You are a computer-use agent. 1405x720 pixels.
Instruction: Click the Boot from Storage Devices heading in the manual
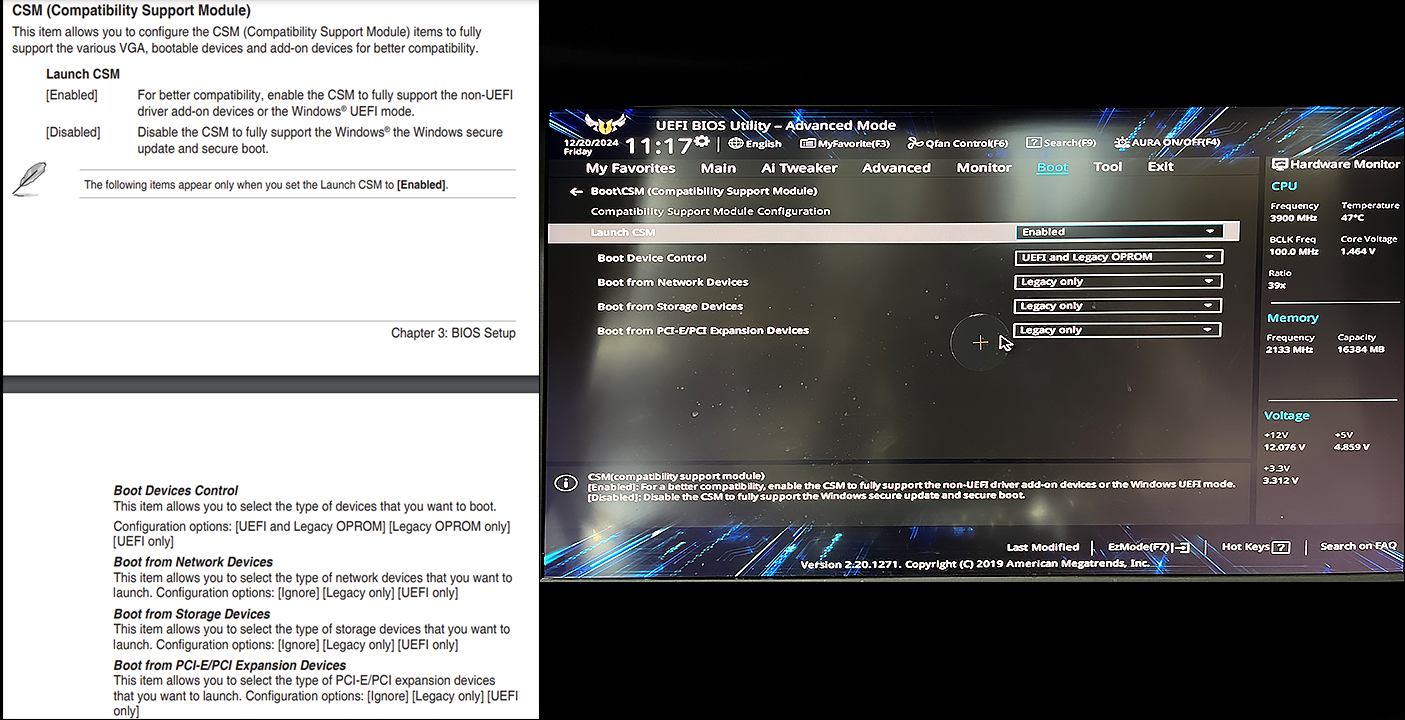click(192, 614)
